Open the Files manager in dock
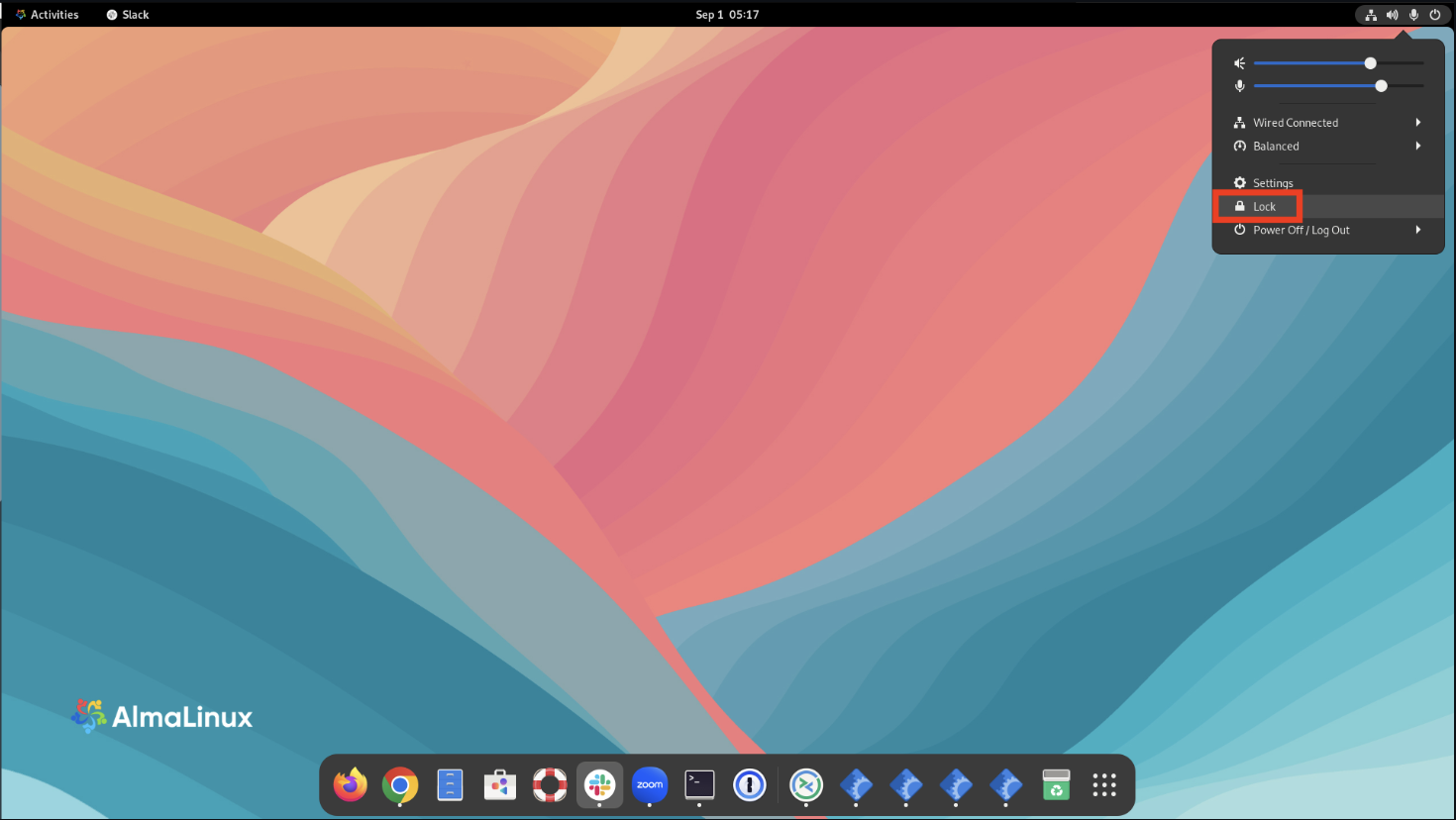This screenshot has width=1456, height=820. click(x=450, y=785)
